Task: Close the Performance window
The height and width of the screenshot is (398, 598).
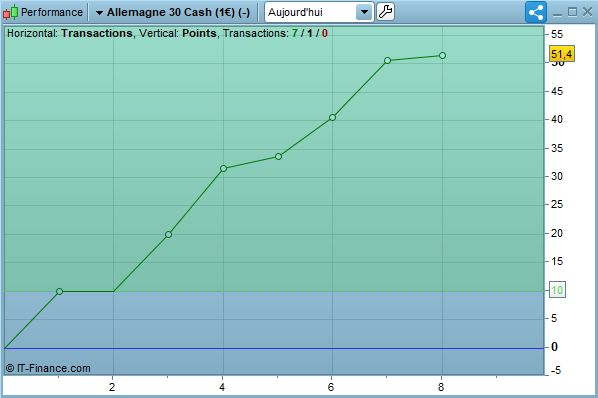Action: [x=587, y=12]
